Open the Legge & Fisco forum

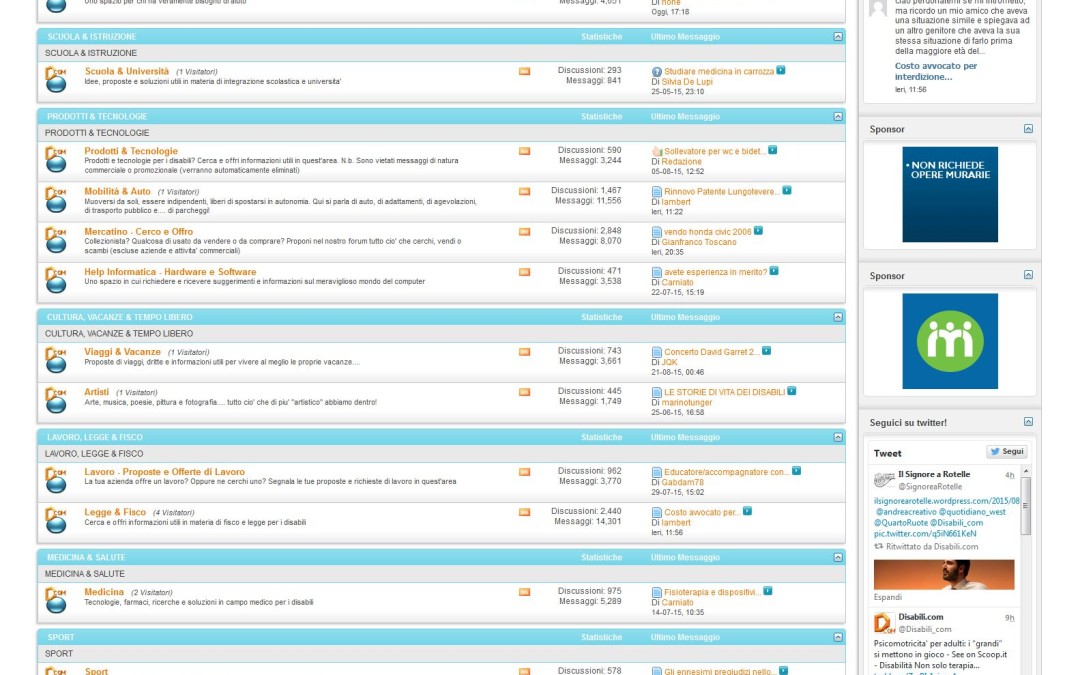[x=115, y=512]
